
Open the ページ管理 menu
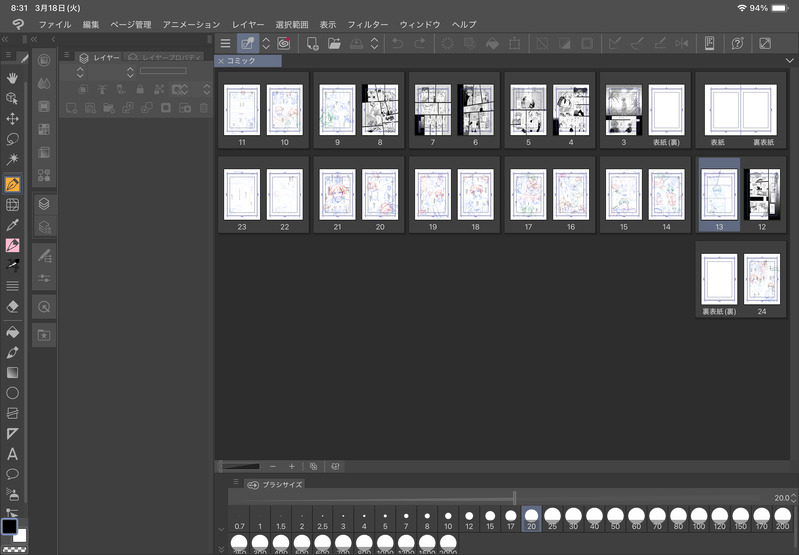coord(131,24)
